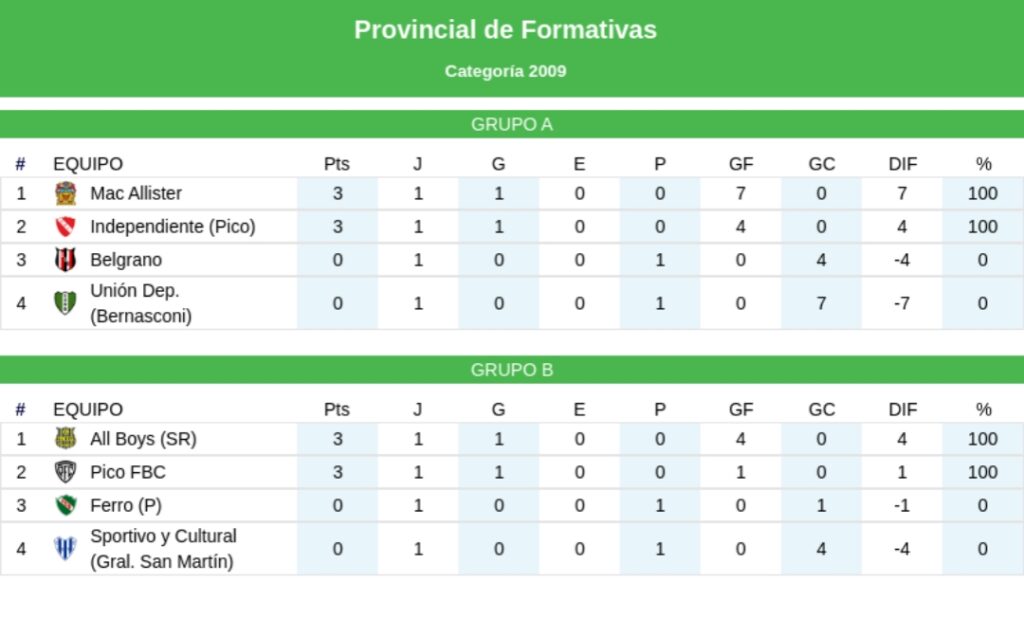Click the Pico FBC grey shield crest
This screenshot has width=1024, height=619.
click(x=65, y=472)
